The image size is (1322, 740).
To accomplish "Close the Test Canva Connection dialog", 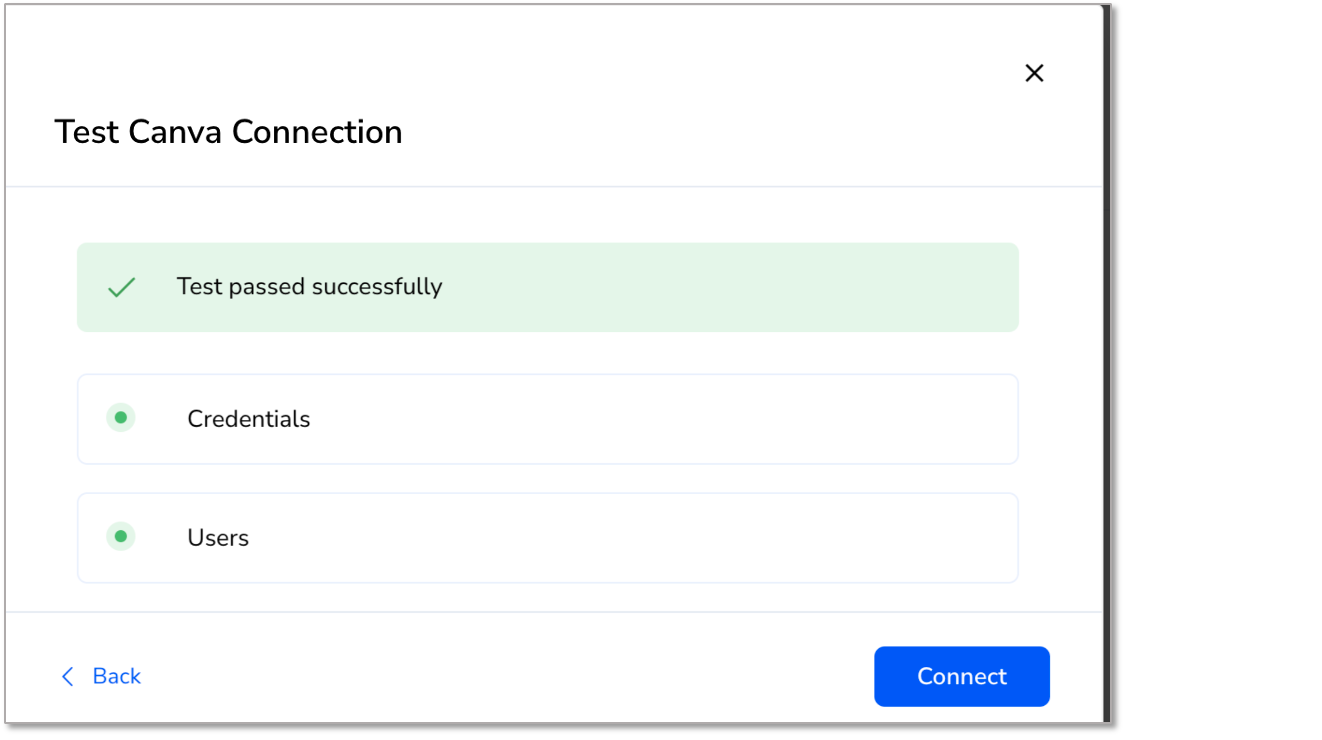I will (1034, 73).
